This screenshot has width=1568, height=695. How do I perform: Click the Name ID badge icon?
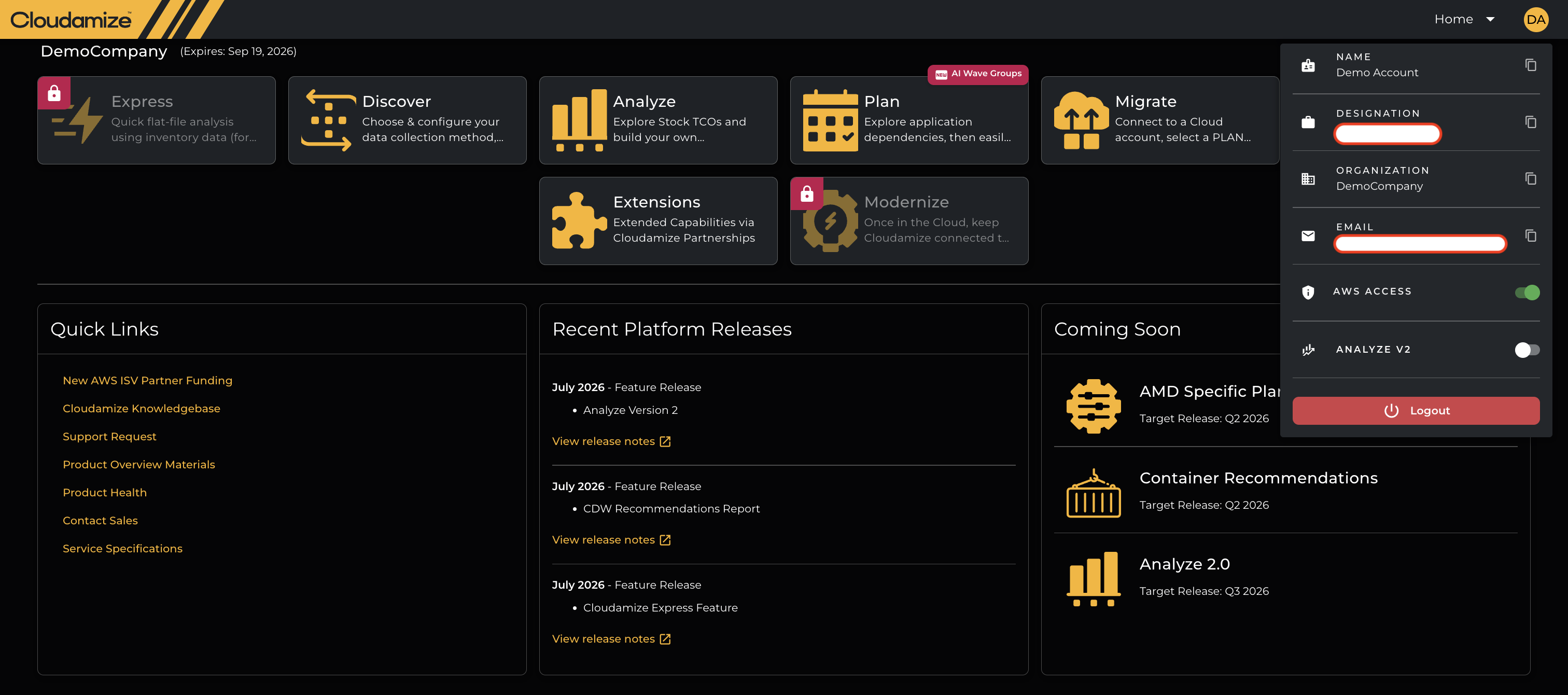[1308, 65]
